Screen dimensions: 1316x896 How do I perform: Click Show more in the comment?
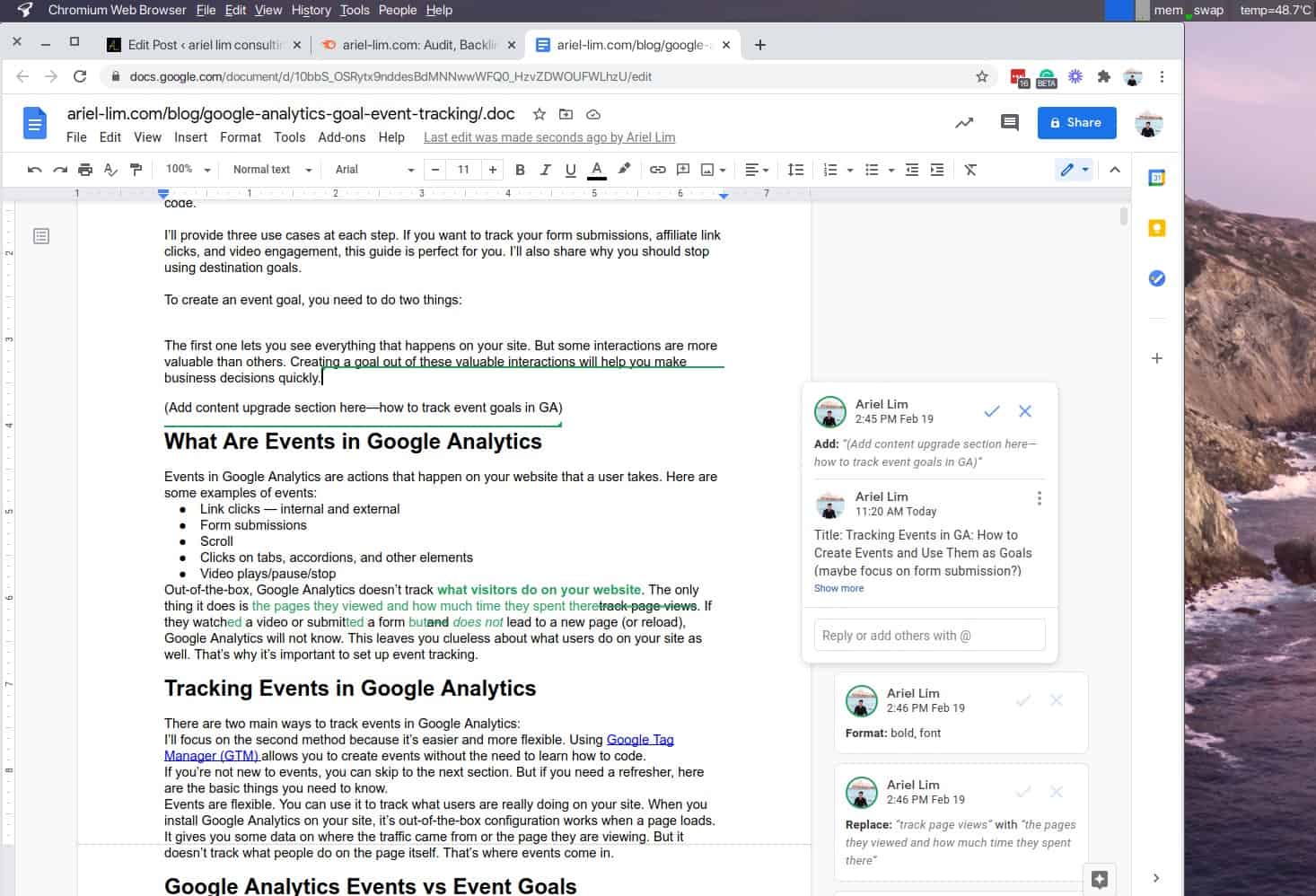coord(838,588)
